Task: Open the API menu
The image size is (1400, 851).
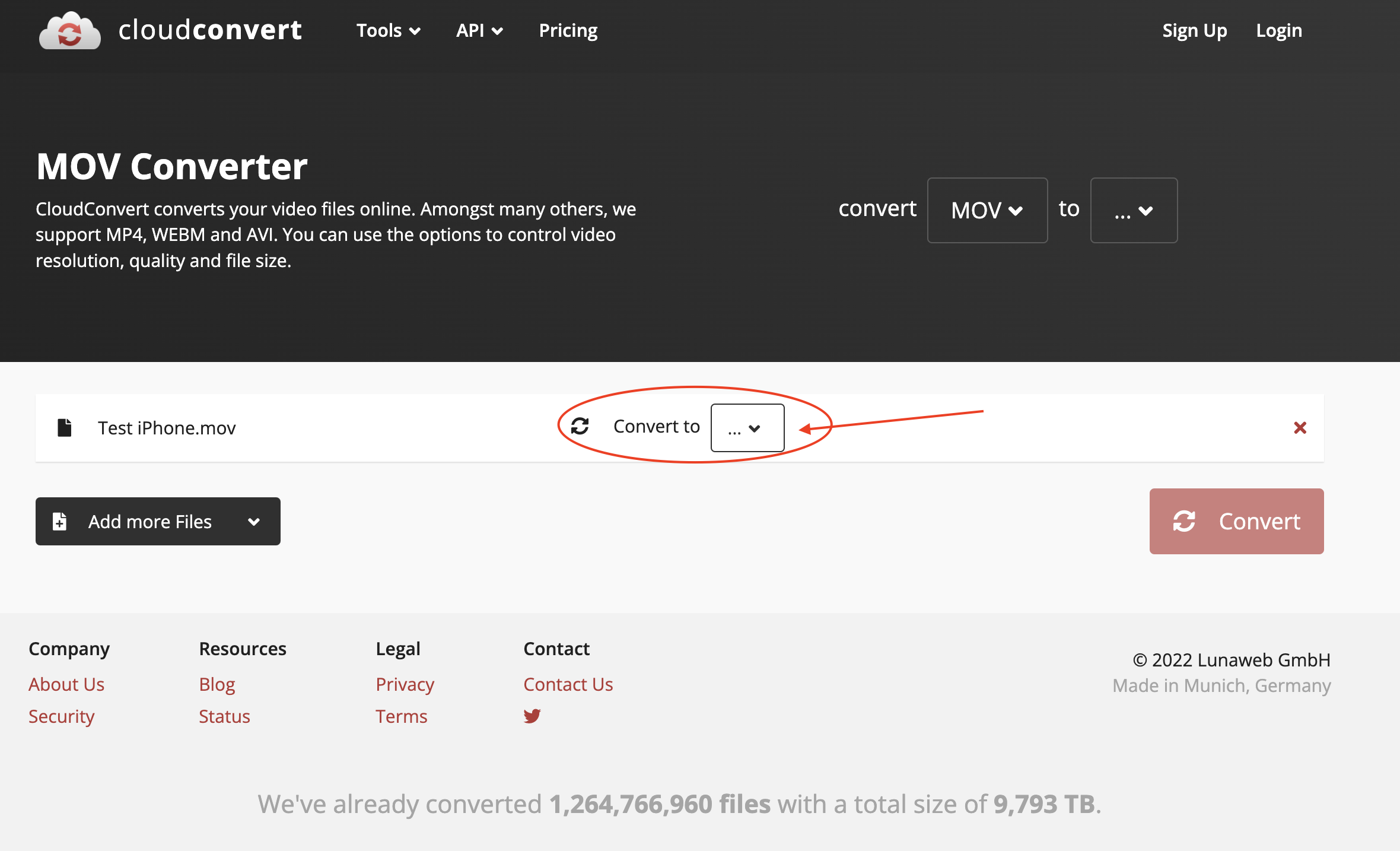Action: (x=479, y=30)
